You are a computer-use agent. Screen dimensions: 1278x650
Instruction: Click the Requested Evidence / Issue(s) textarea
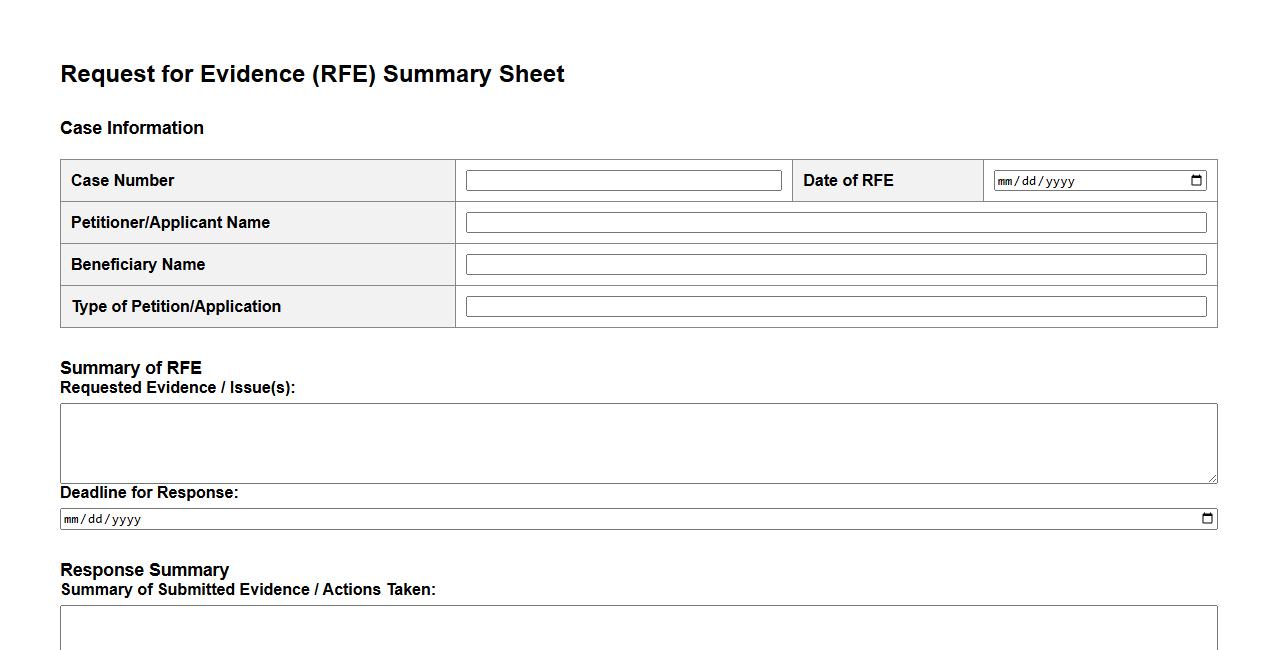[638, 443]
